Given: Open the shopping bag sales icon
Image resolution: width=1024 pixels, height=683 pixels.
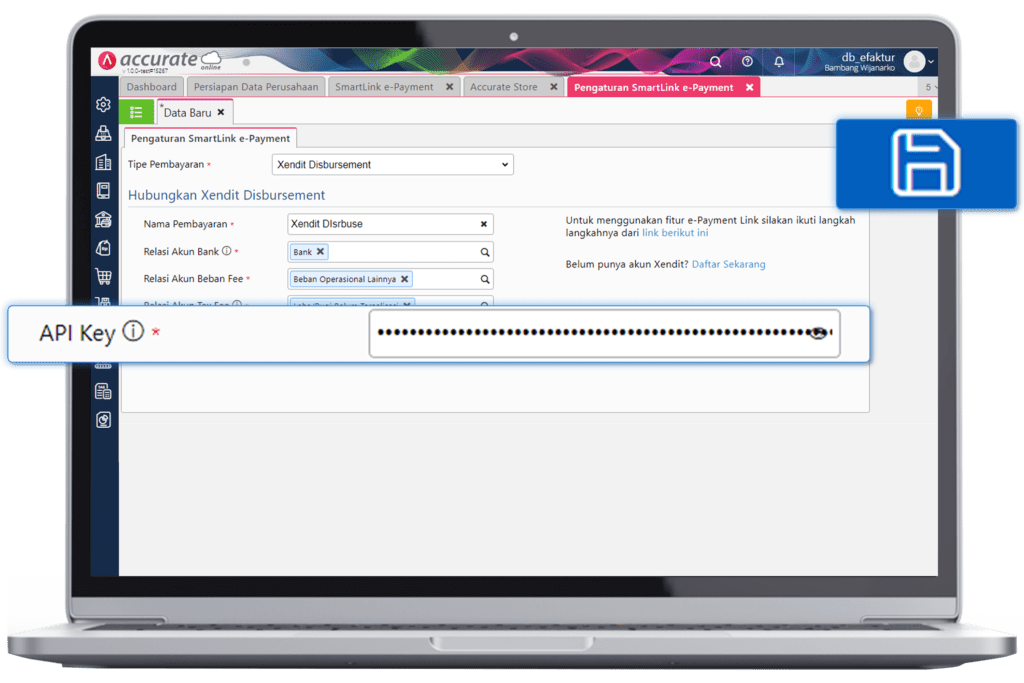Looking at the screenshot, I should [103, 247].
